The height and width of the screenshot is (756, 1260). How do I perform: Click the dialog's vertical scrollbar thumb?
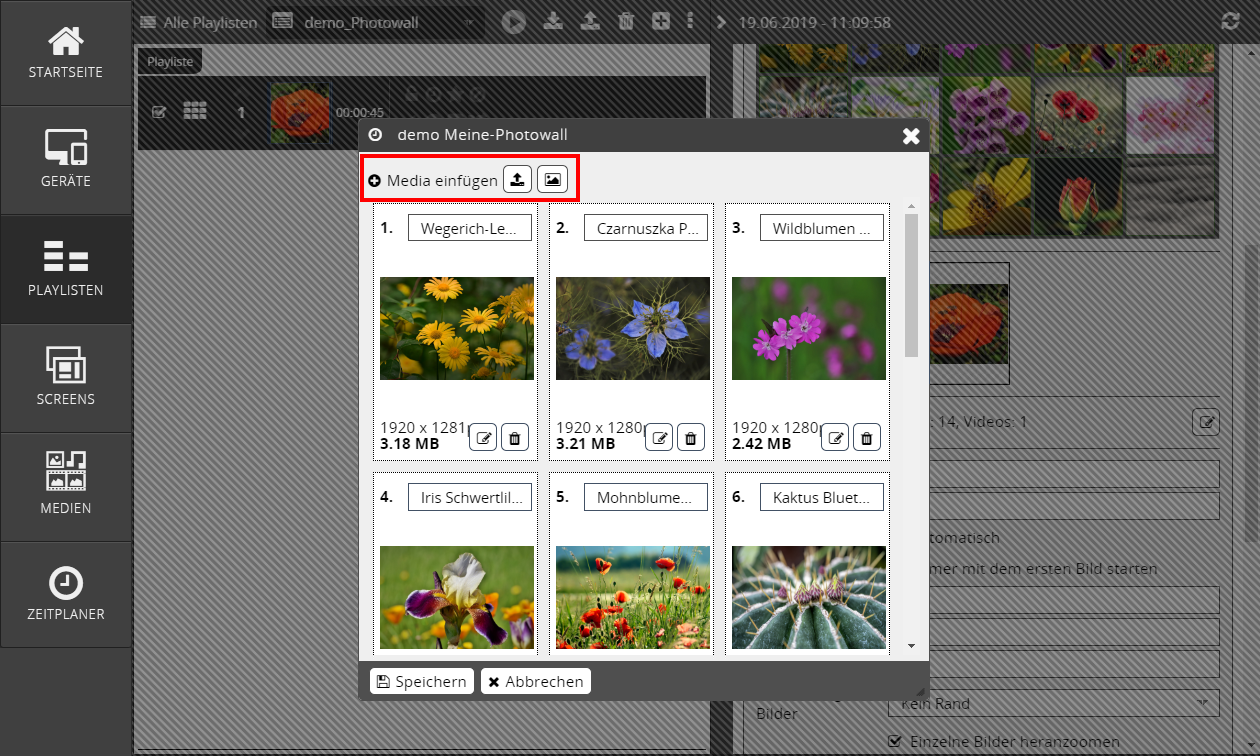click(x=910, y=285)
